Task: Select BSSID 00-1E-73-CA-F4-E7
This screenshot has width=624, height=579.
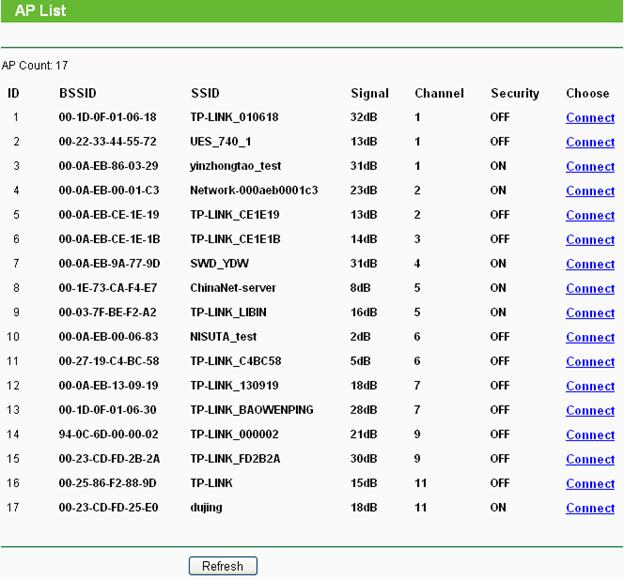Action: pyautogui.click(x=108, y=288)
